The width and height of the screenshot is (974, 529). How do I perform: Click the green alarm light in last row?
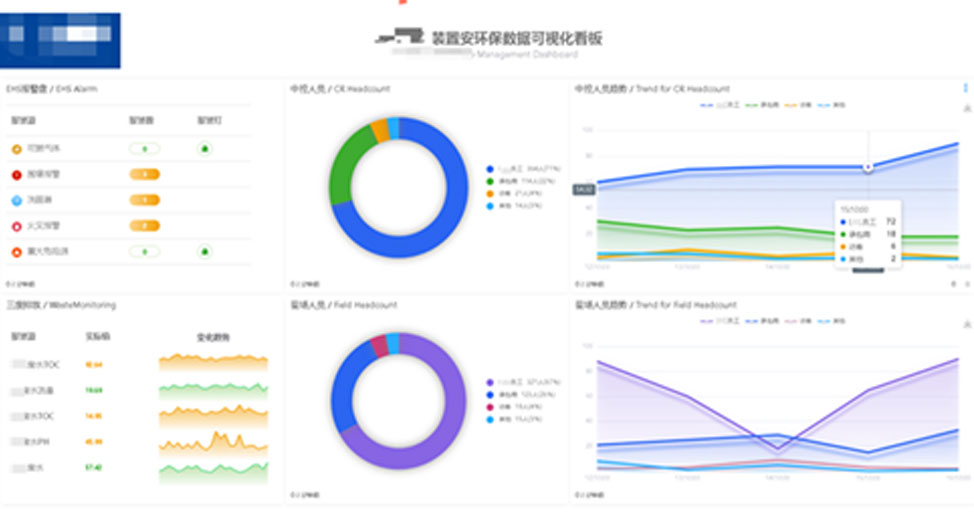click(x=205, y=251)
